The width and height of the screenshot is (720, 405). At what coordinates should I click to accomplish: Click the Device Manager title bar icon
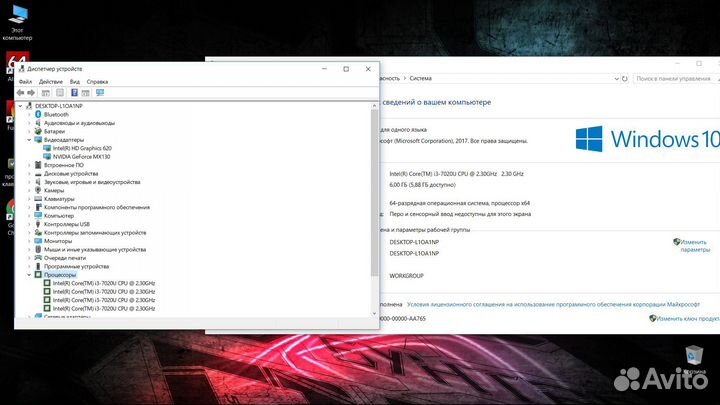tap(22, 69)
